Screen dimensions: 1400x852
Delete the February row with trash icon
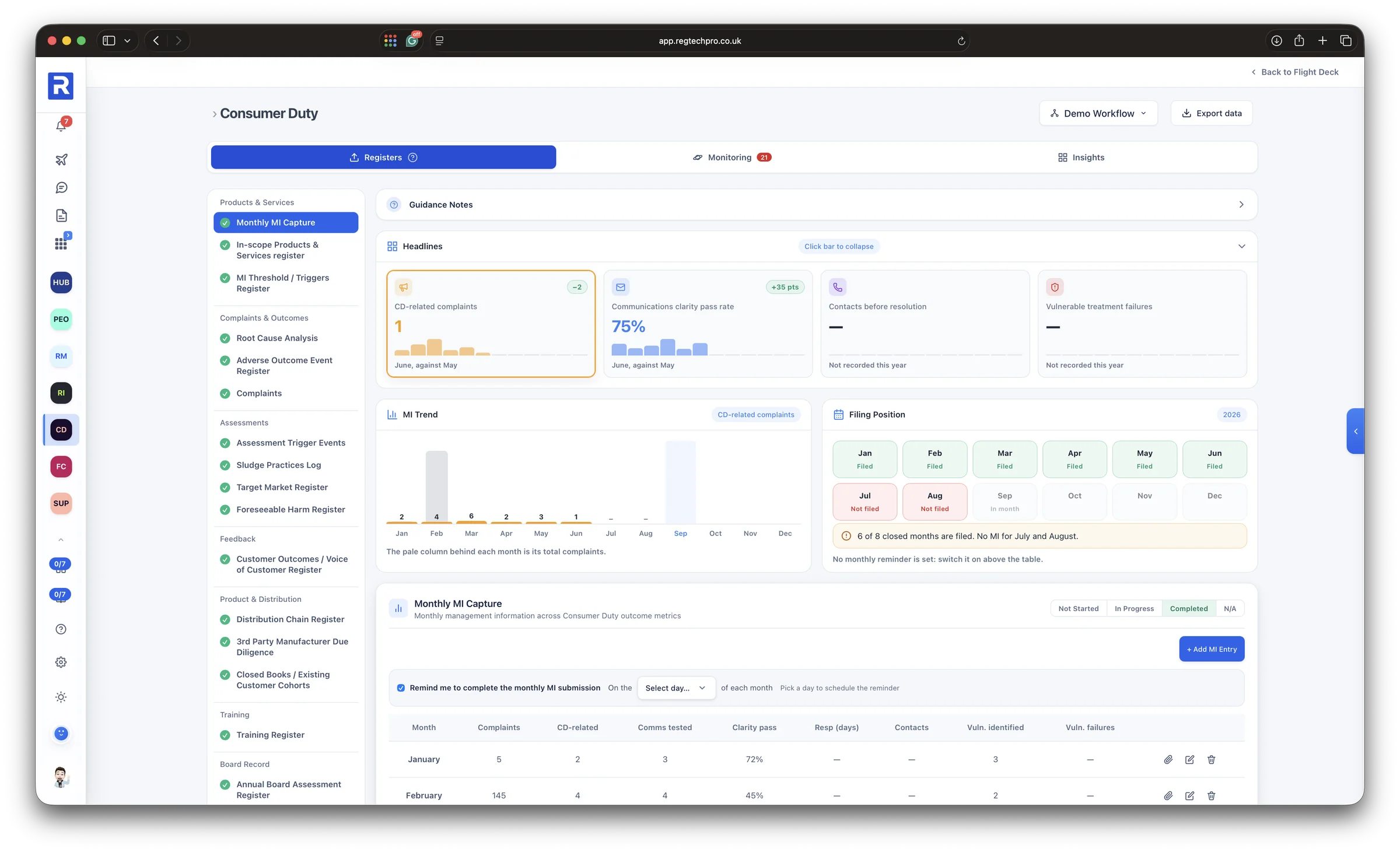coord(1211,795)
